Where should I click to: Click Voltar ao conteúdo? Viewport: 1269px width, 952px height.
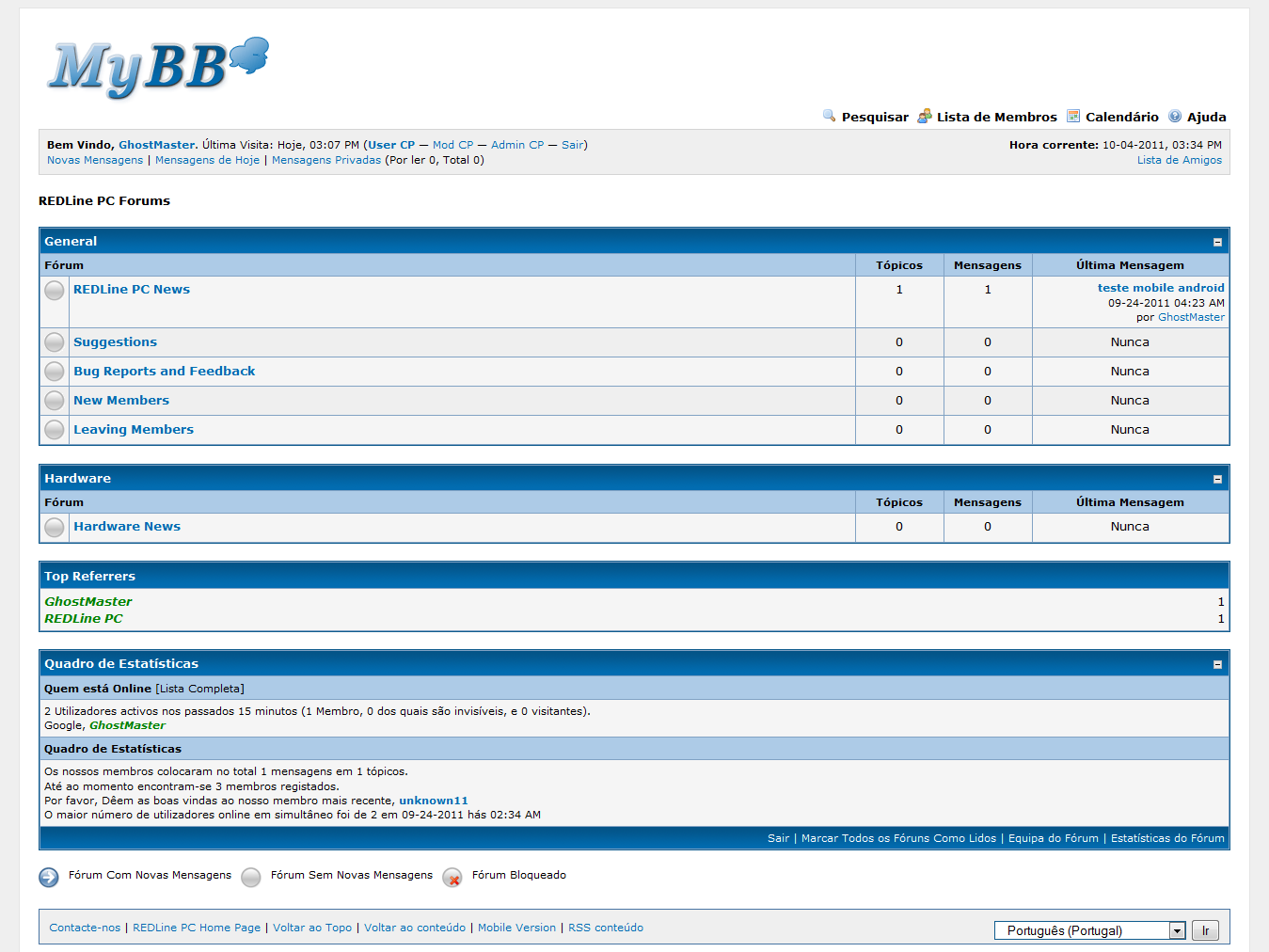coord(415,928)
